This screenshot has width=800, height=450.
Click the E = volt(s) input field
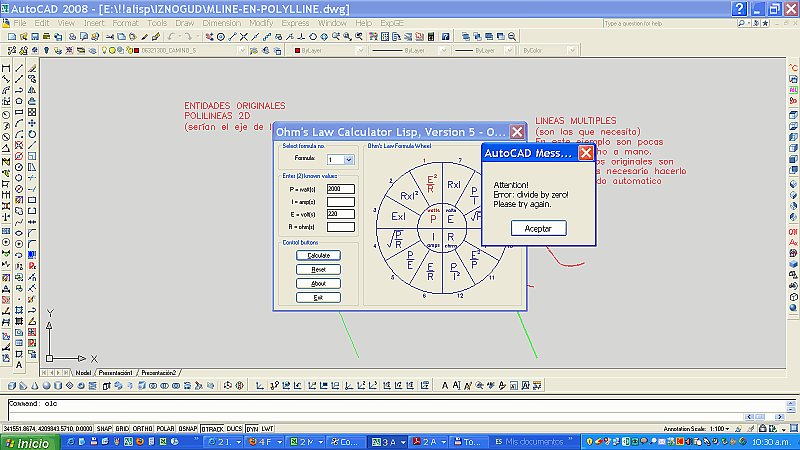tap(341, 214)
